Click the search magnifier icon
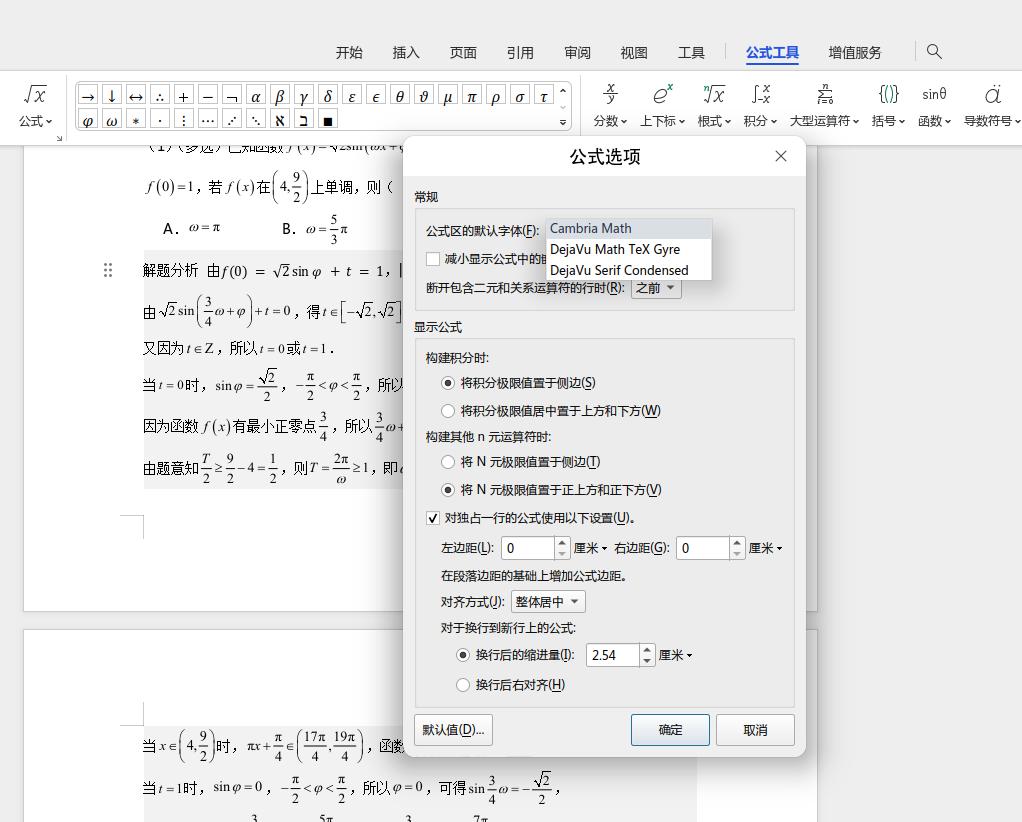Viewport: 1022px width, 822px height. [x=934, y=51]
